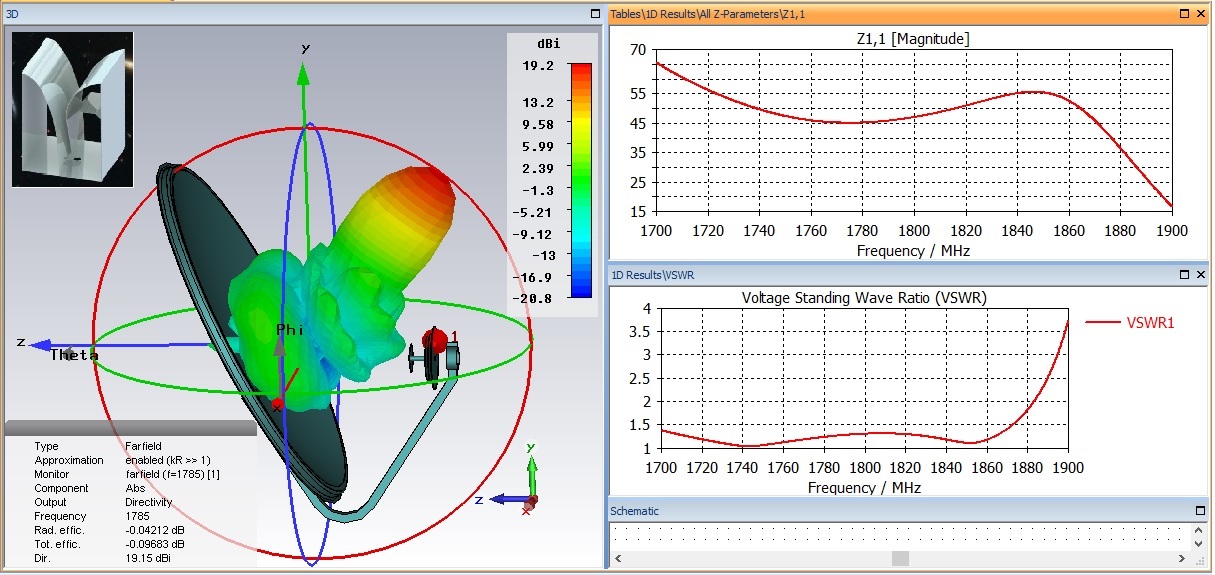Close the Z1,1 Z-Parameters plot window

tap(1200, 14)
